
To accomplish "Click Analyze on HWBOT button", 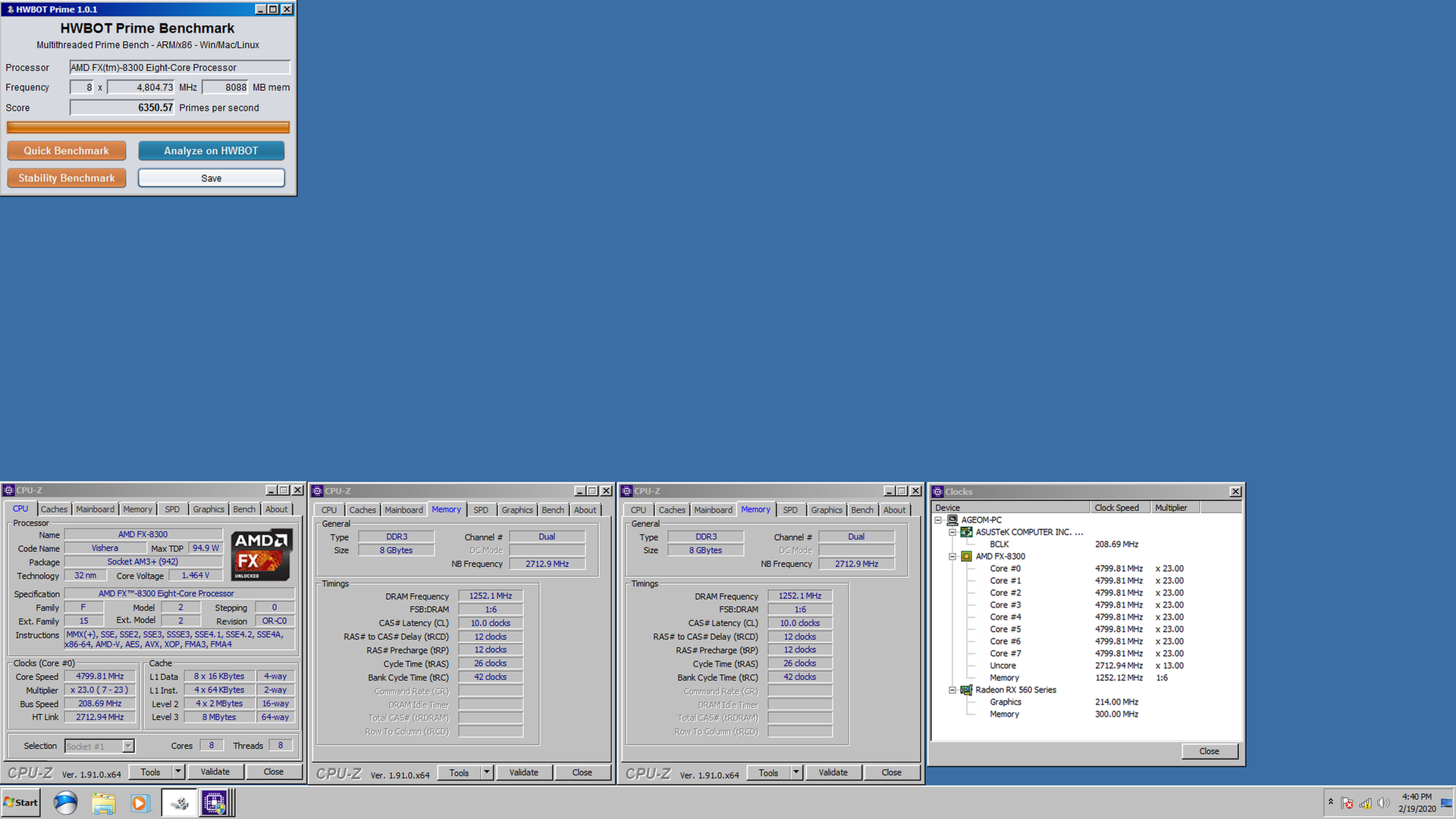I will (x=211, y=151).
